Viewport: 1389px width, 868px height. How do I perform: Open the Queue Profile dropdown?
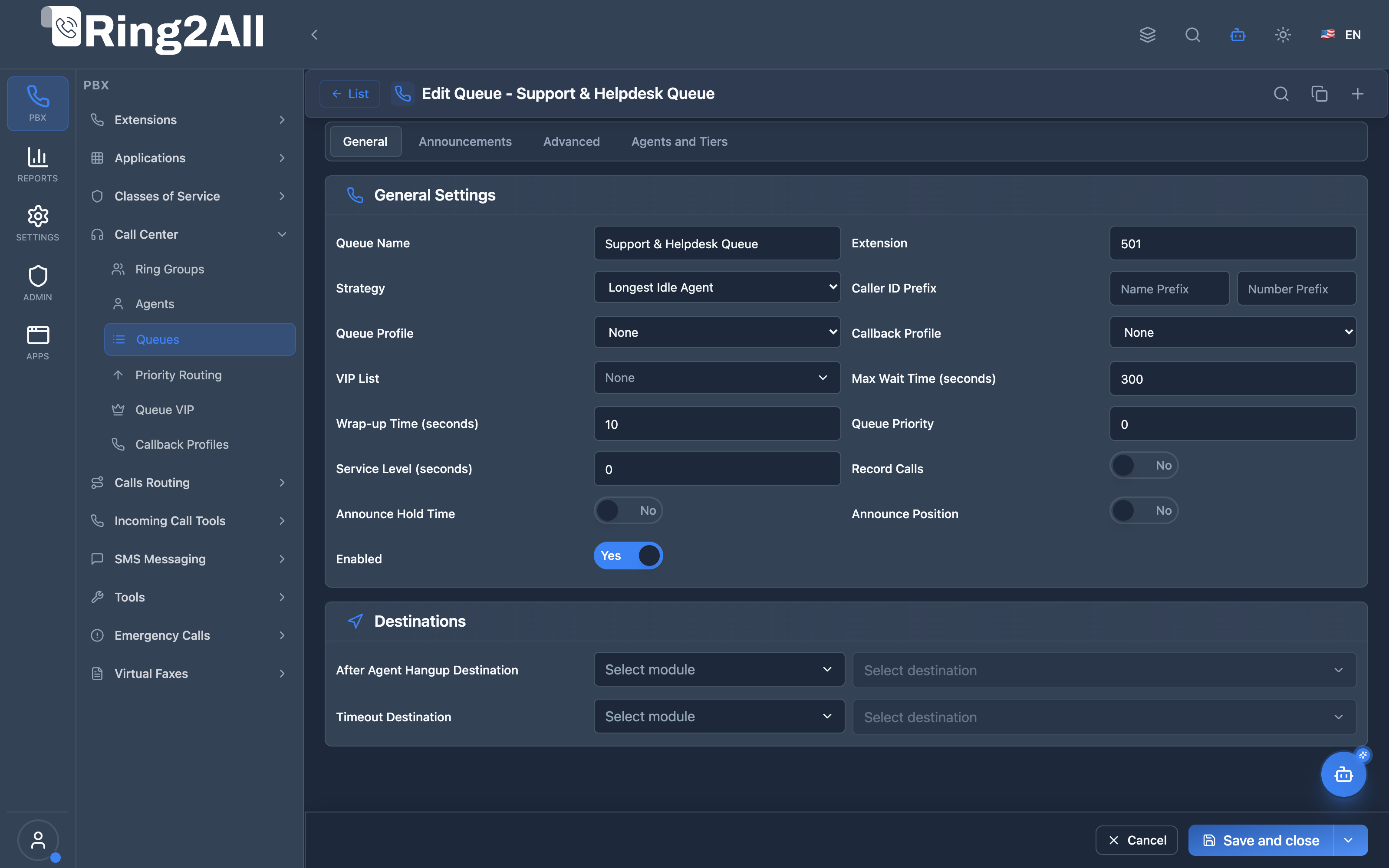(x=717, y=332)
